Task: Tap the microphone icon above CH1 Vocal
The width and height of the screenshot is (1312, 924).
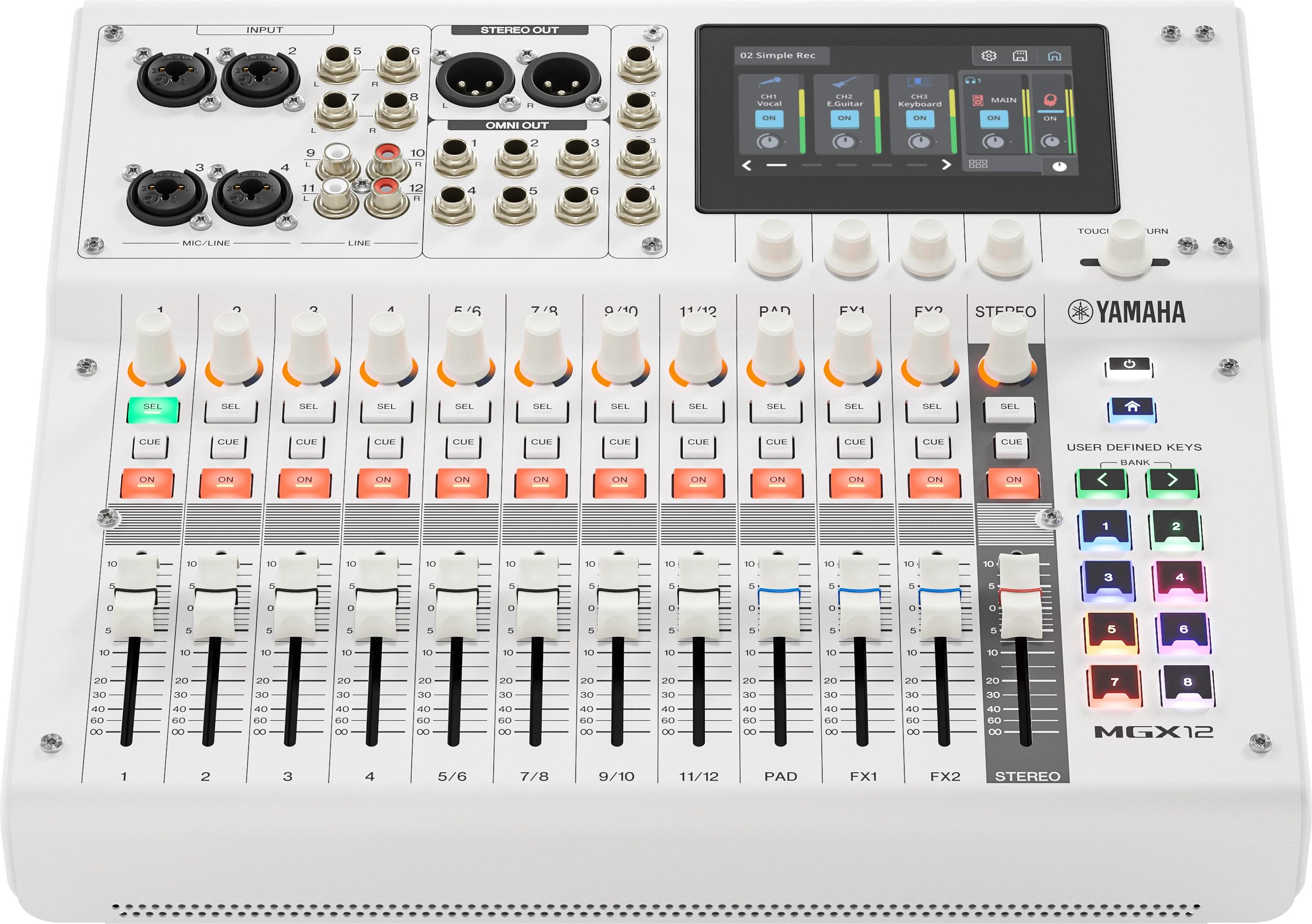Action: [x=771, y=81]
